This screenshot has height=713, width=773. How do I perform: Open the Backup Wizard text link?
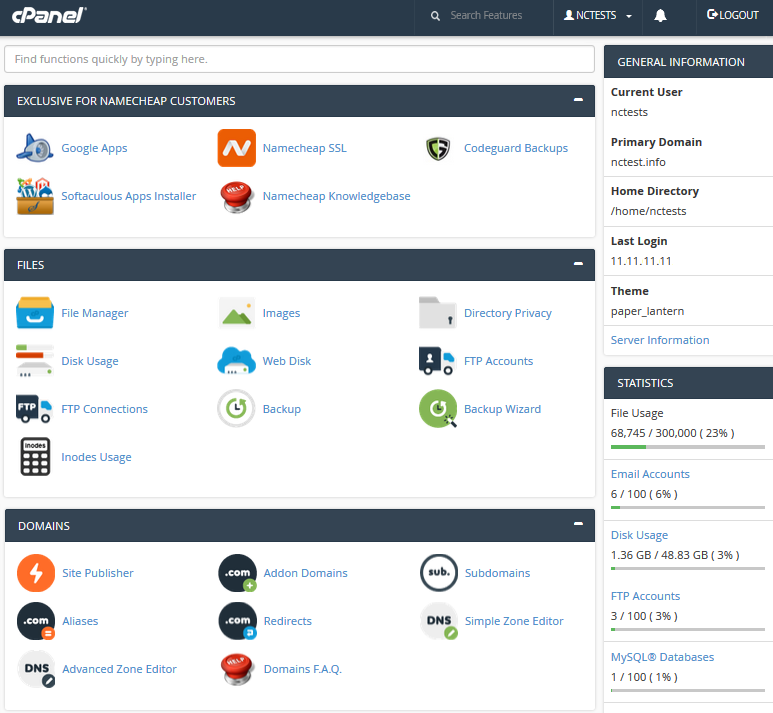pos(502,409)
